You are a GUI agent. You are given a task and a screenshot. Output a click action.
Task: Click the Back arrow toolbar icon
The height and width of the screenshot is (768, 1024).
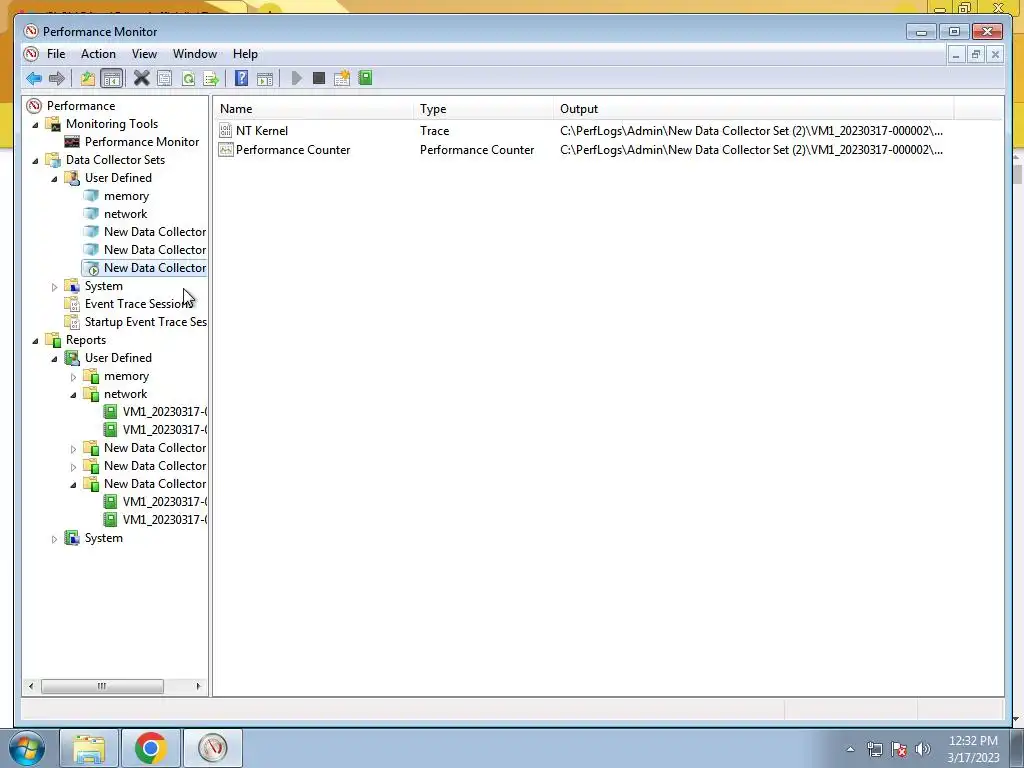[x=34, y=78]
